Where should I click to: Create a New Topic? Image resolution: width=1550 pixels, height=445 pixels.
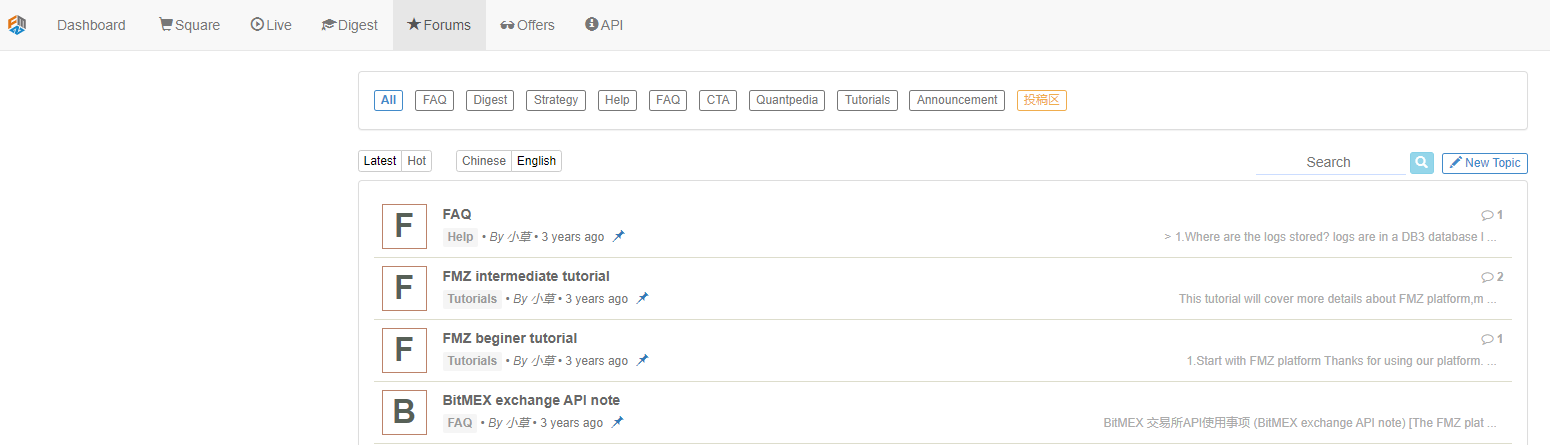tap(1485, 163)
